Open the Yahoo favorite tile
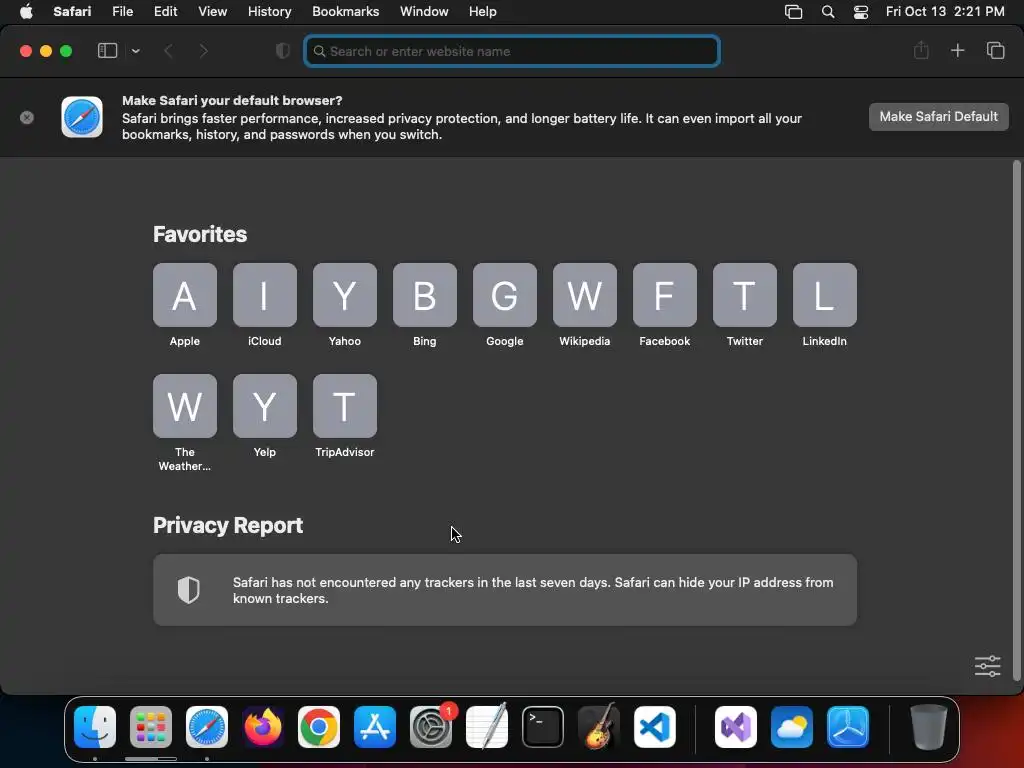 click(x=345, y=295)
